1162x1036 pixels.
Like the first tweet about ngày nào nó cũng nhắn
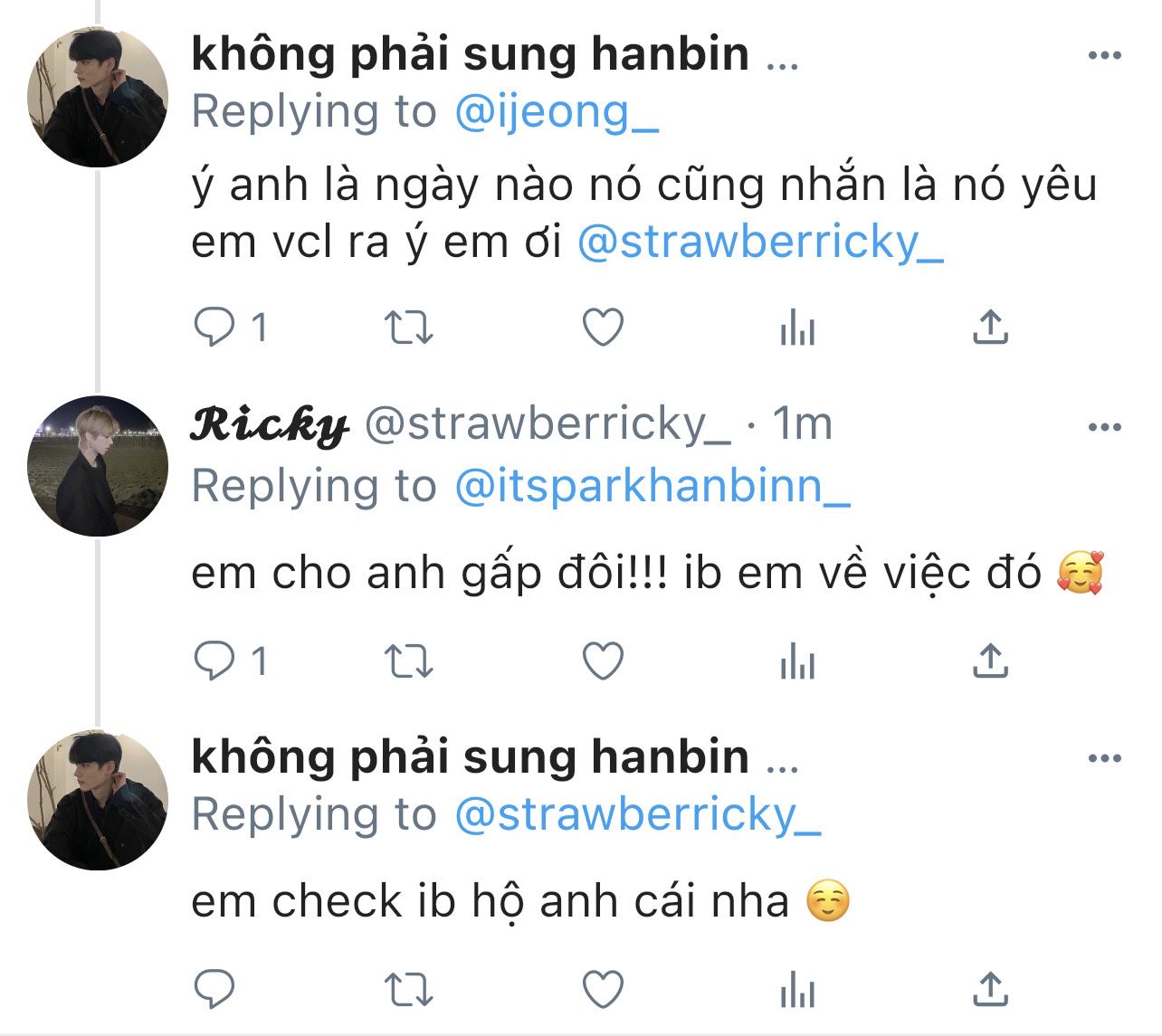(x=603, y=328)
